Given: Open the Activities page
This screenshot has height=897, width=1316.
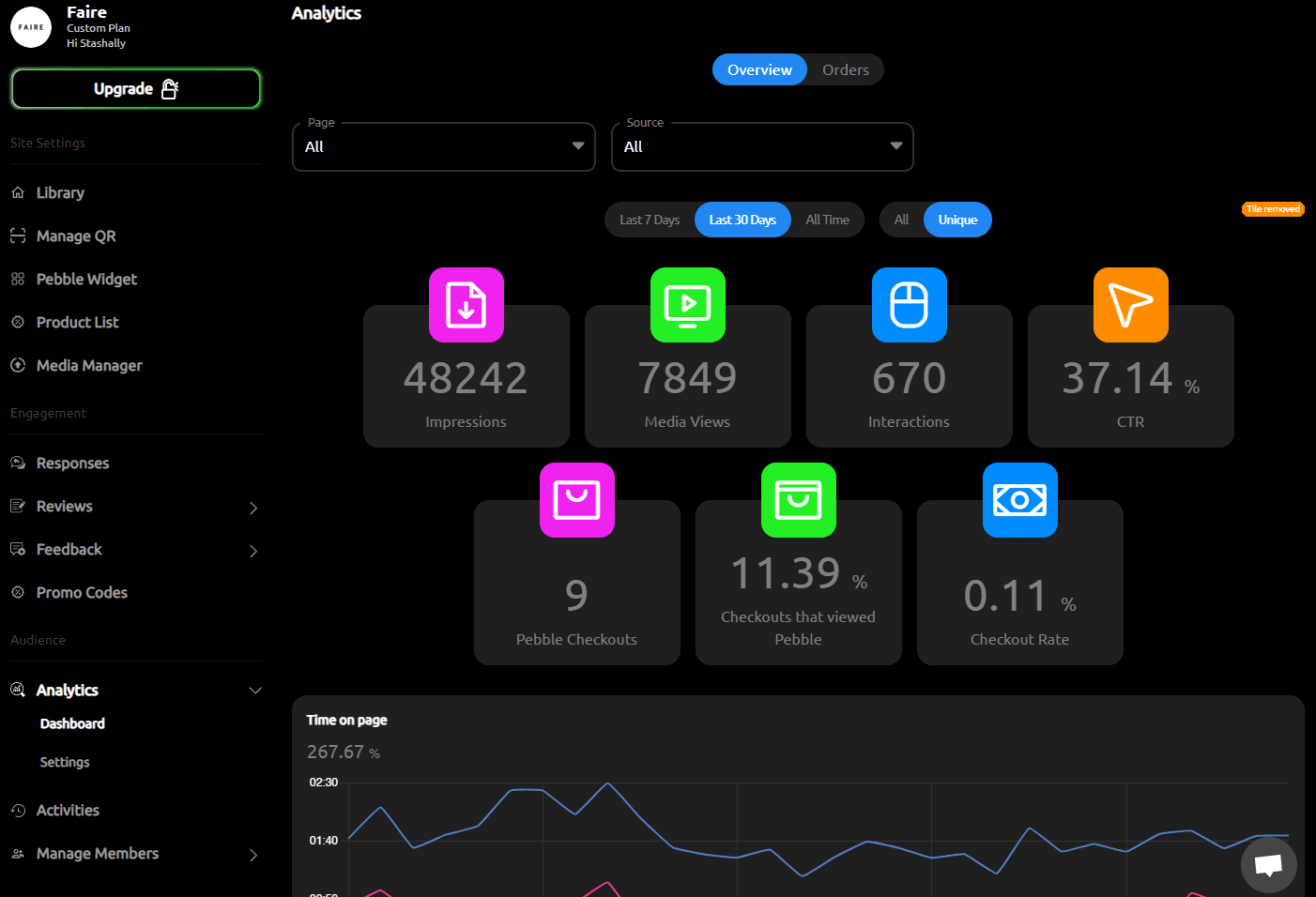Looking at the screenshot, I should click(67, 810).
